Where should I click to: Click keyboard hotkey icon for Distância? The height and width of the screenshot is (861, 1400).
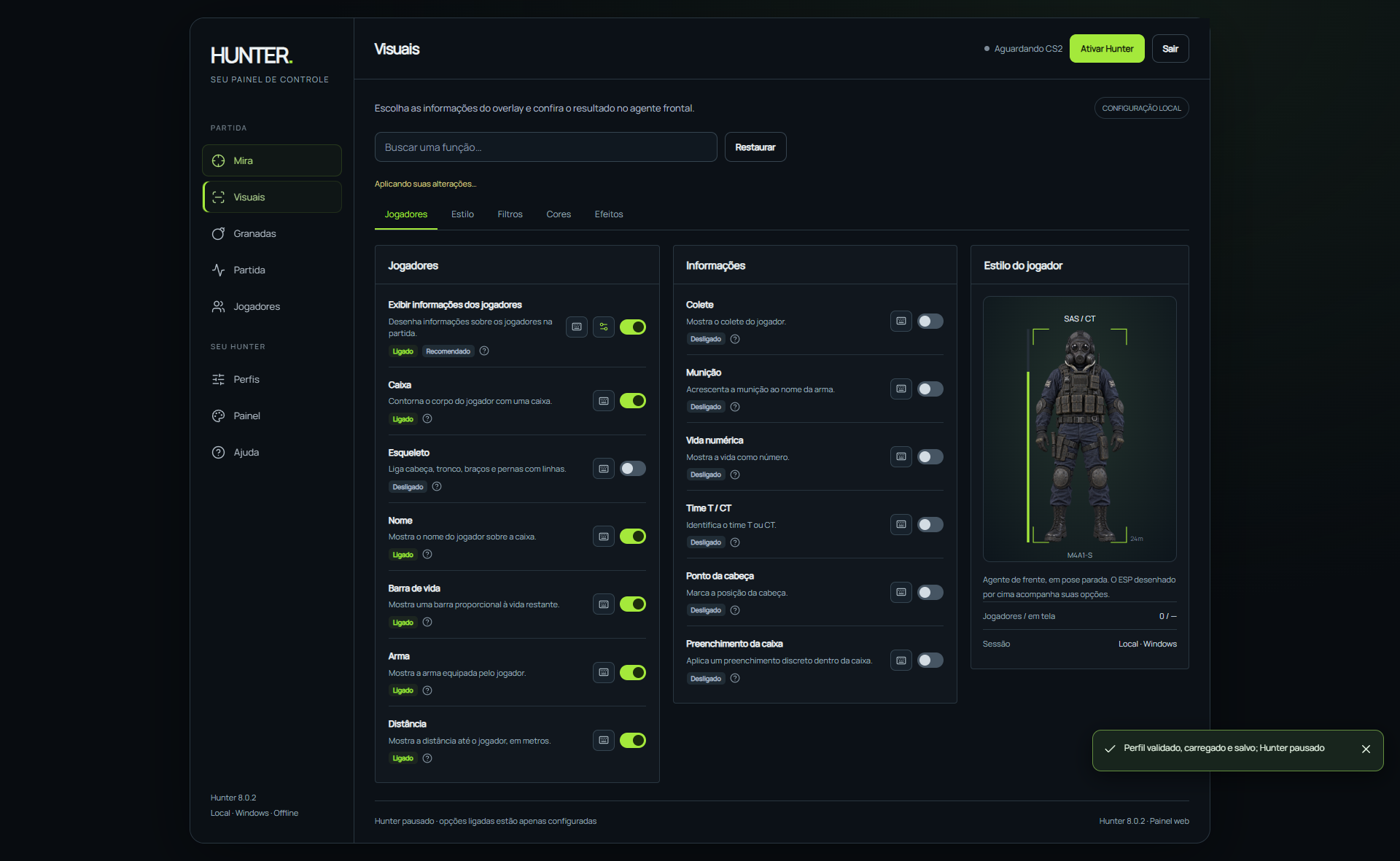[604, 740]
